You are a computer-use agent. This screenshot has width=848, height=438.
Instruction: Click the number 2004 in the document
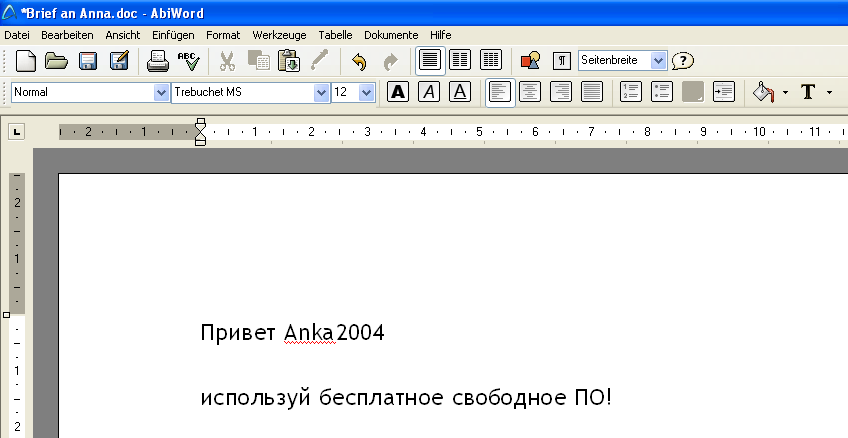(x=360, y=333)
